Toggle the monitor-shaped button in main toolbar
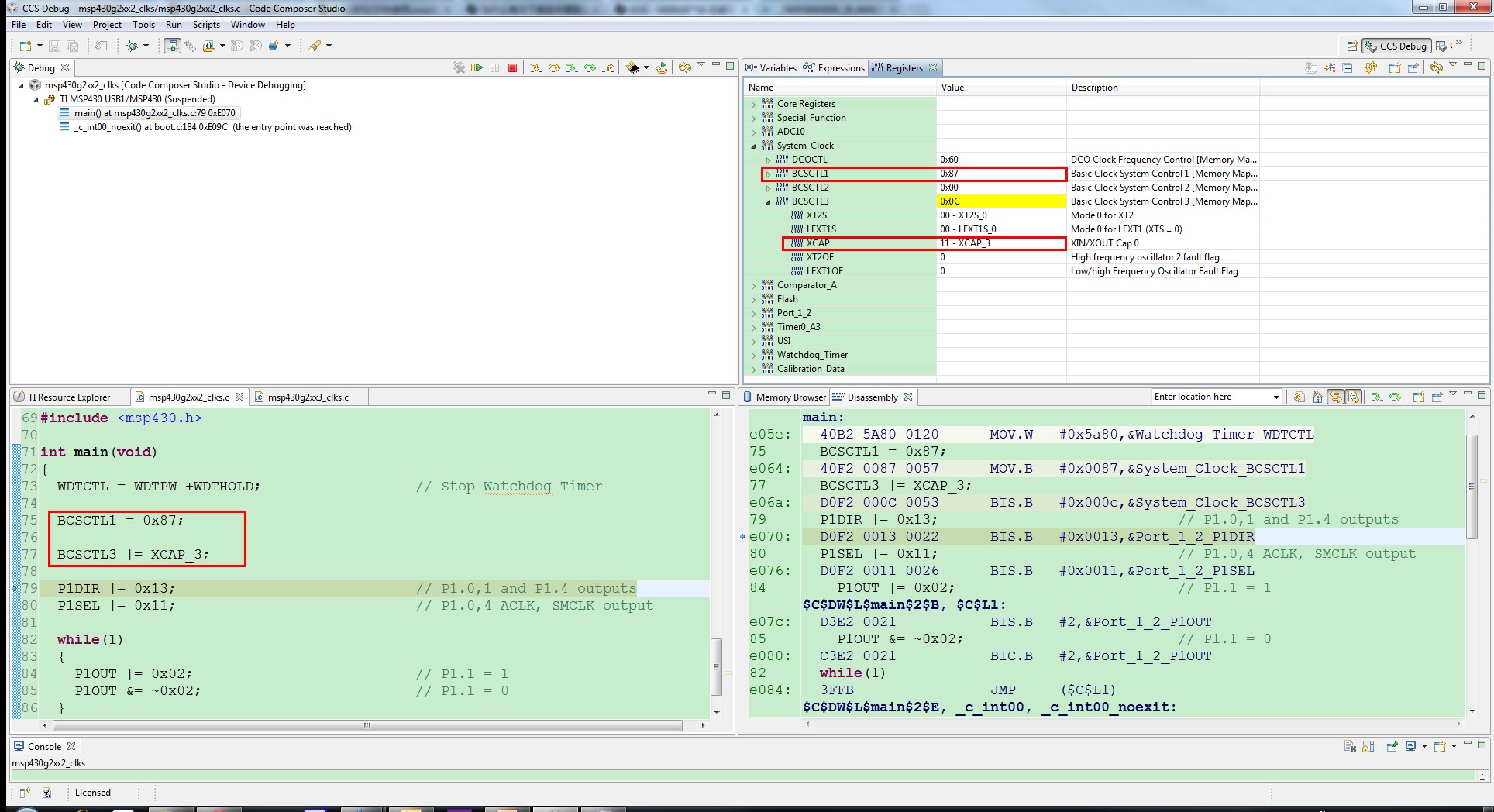This screenshot has width=1494, height=812. coord(172,46)
